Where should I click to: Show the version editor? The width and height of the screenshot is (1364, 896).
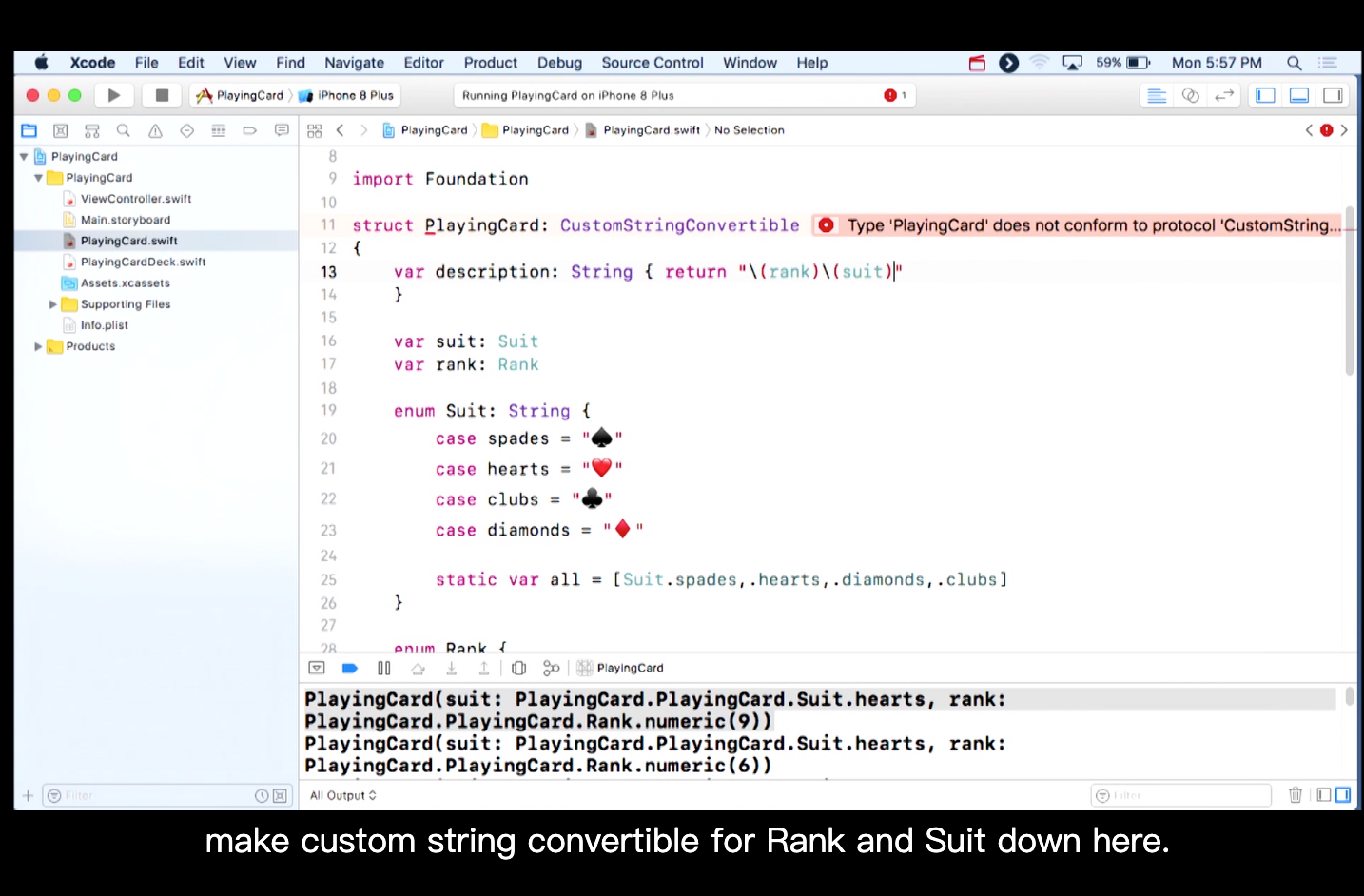tap(1224, 95)
